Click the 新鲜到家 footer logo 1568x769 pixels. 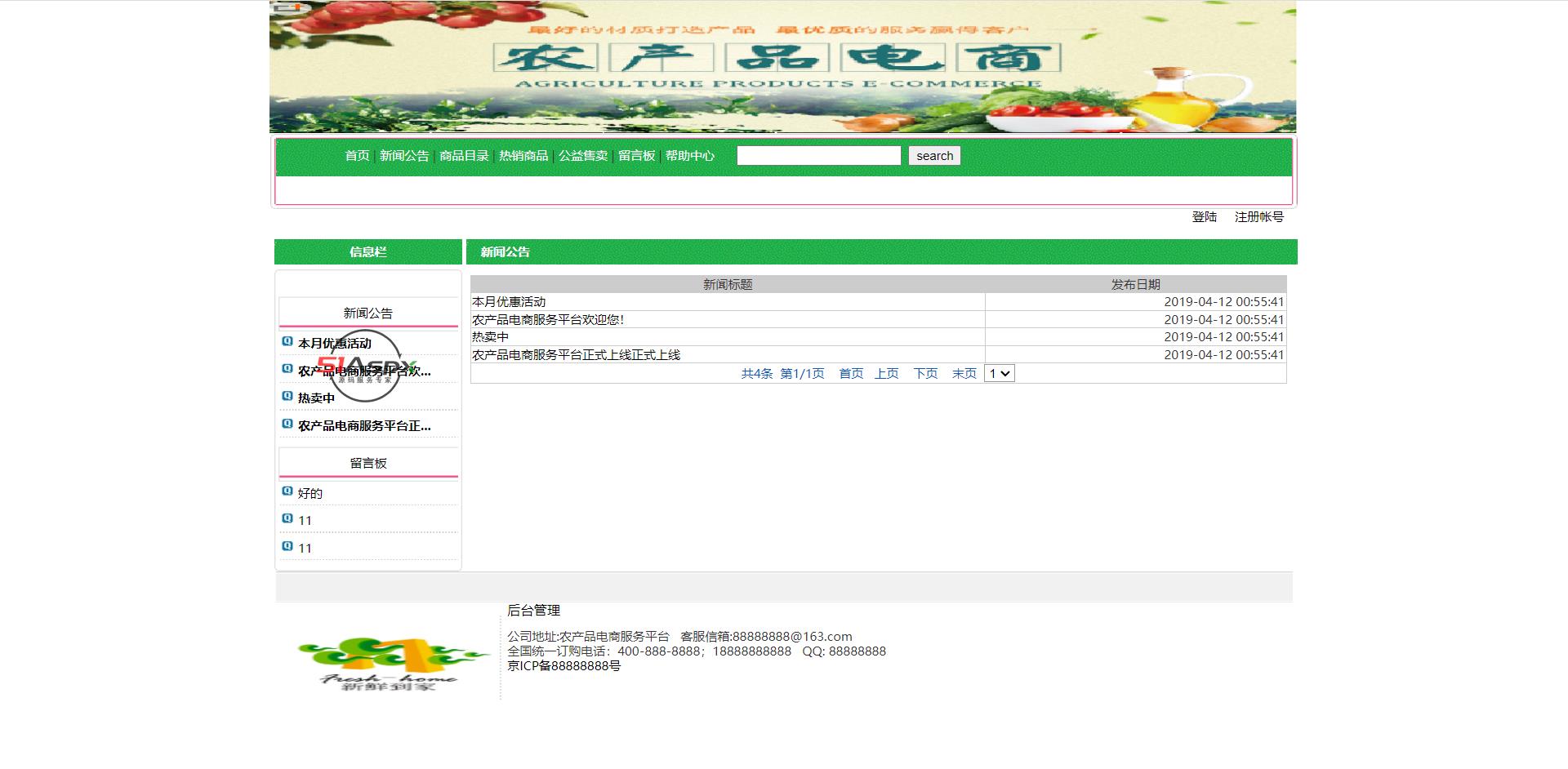393,664
